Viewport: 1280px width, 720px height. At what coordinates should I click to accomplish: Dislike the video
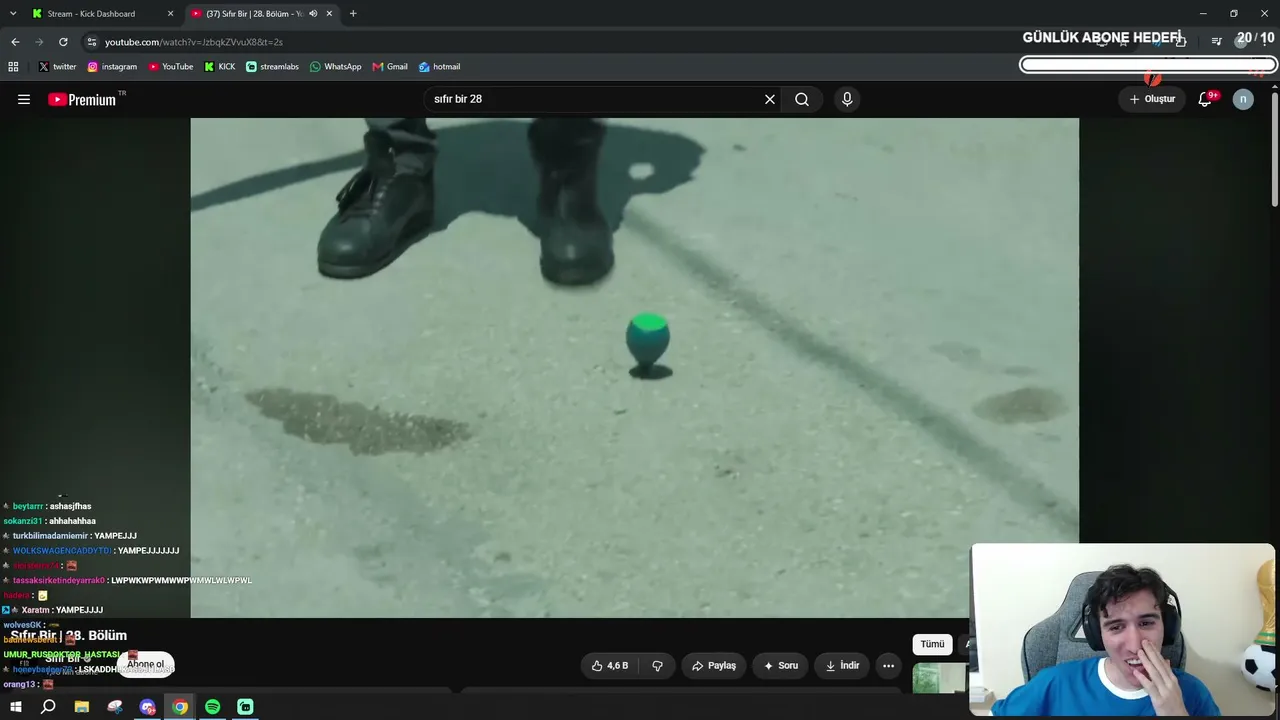tap(657, 666)
